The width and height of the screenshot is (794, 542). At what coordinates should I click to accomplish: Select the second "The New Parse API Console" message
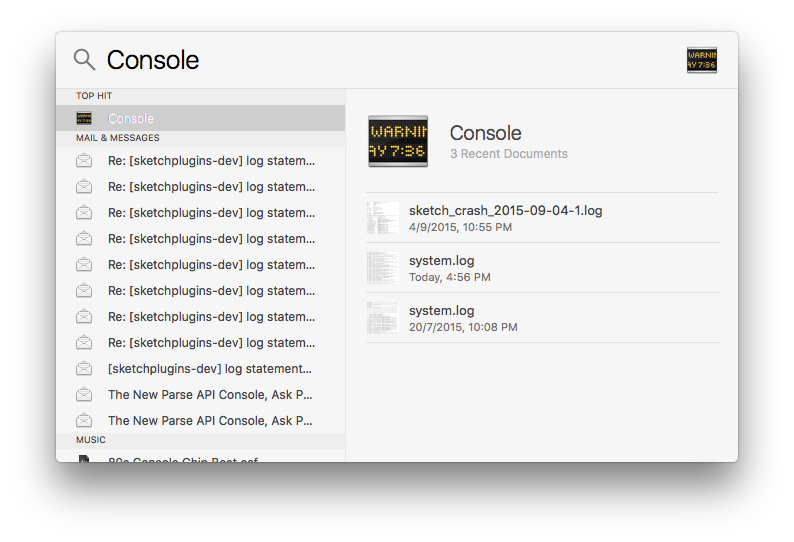201,420
